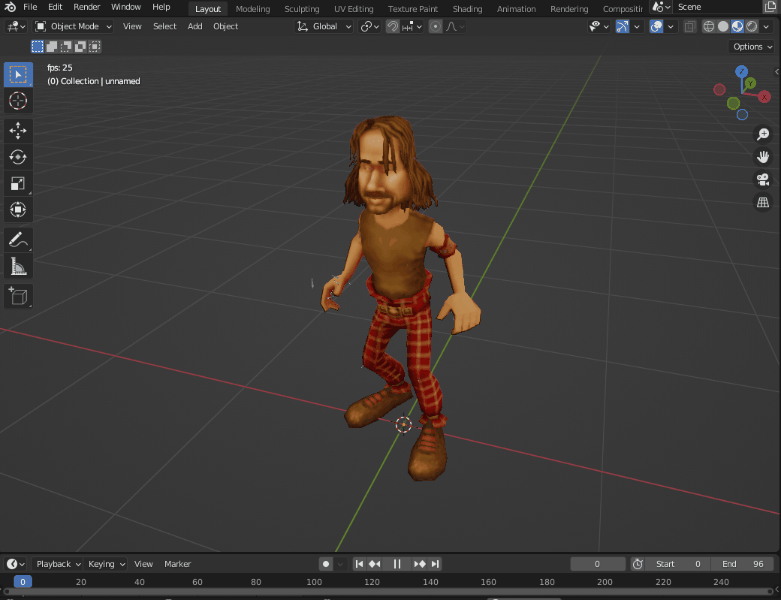781x600 pixels.
Task: Choose the Scale tool
Action: (18, 183)
